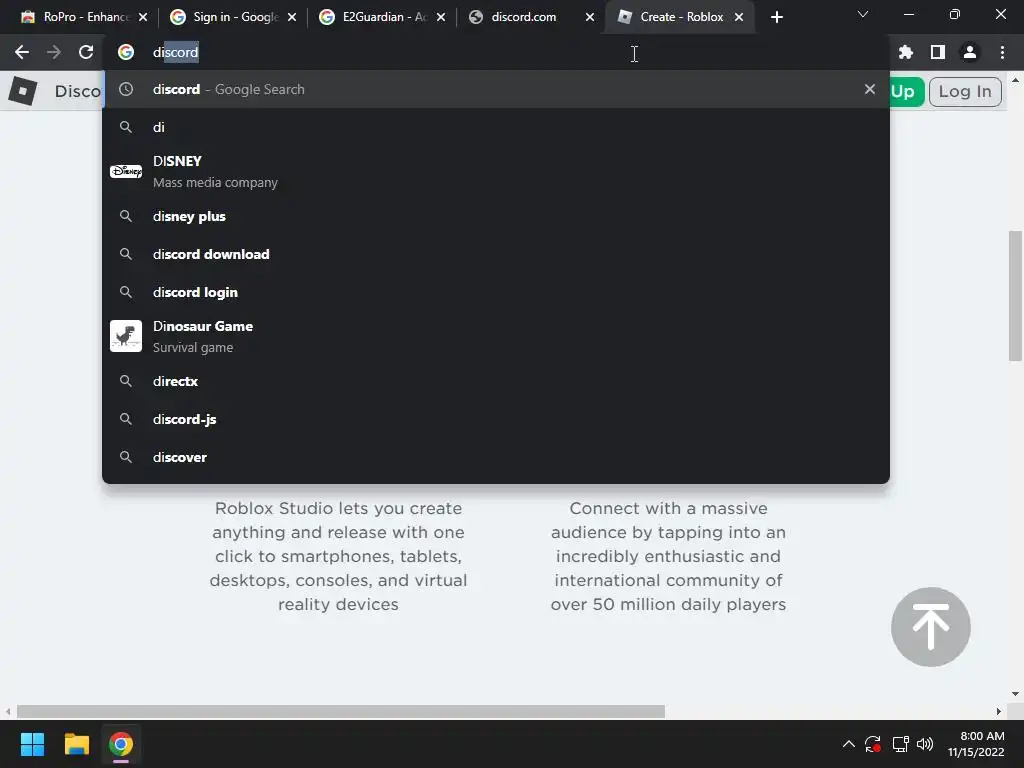
Task: Click the Google icon in address bar
Action: point(125,52)
